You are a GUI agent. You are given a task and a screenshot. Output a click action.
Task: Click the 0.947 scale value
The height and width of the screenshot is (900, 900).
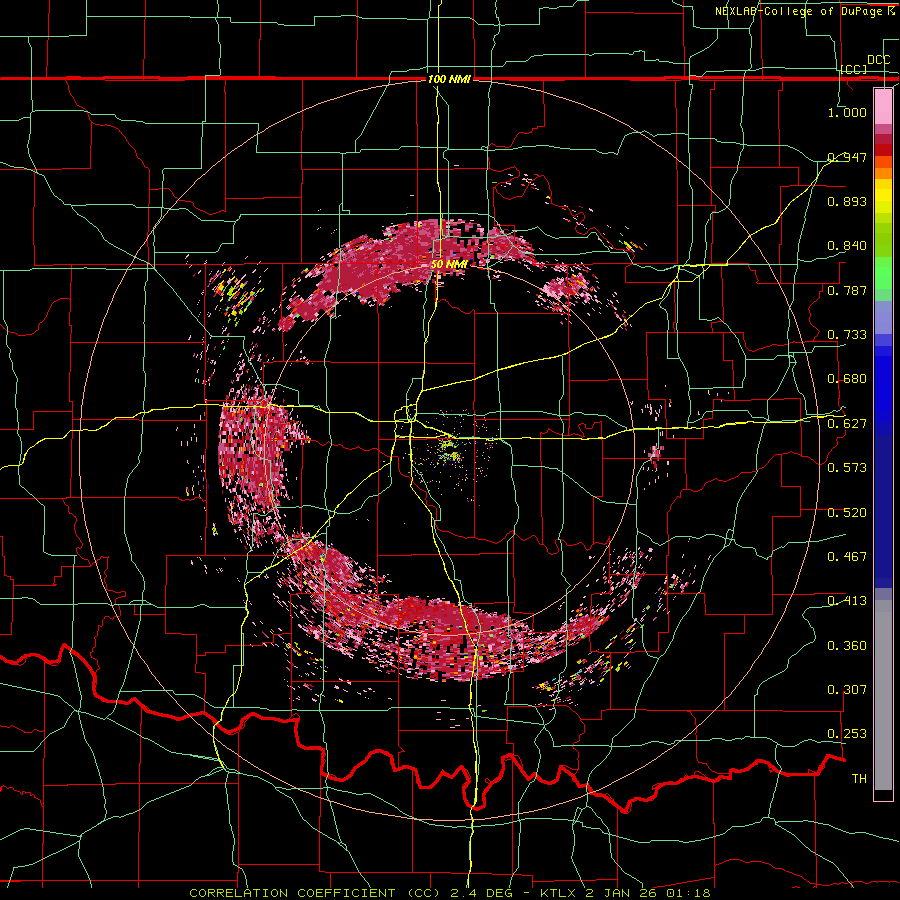(847, 157)
